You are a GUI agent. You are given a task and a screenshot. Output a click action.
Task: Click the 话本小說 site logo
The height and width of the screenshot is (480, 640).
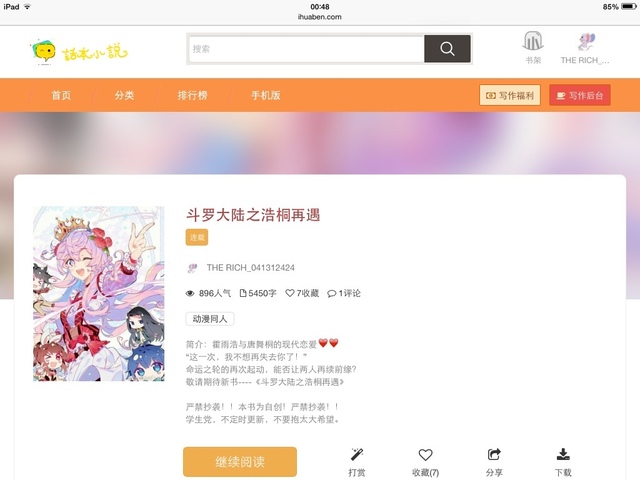click(x=79, y=51)
